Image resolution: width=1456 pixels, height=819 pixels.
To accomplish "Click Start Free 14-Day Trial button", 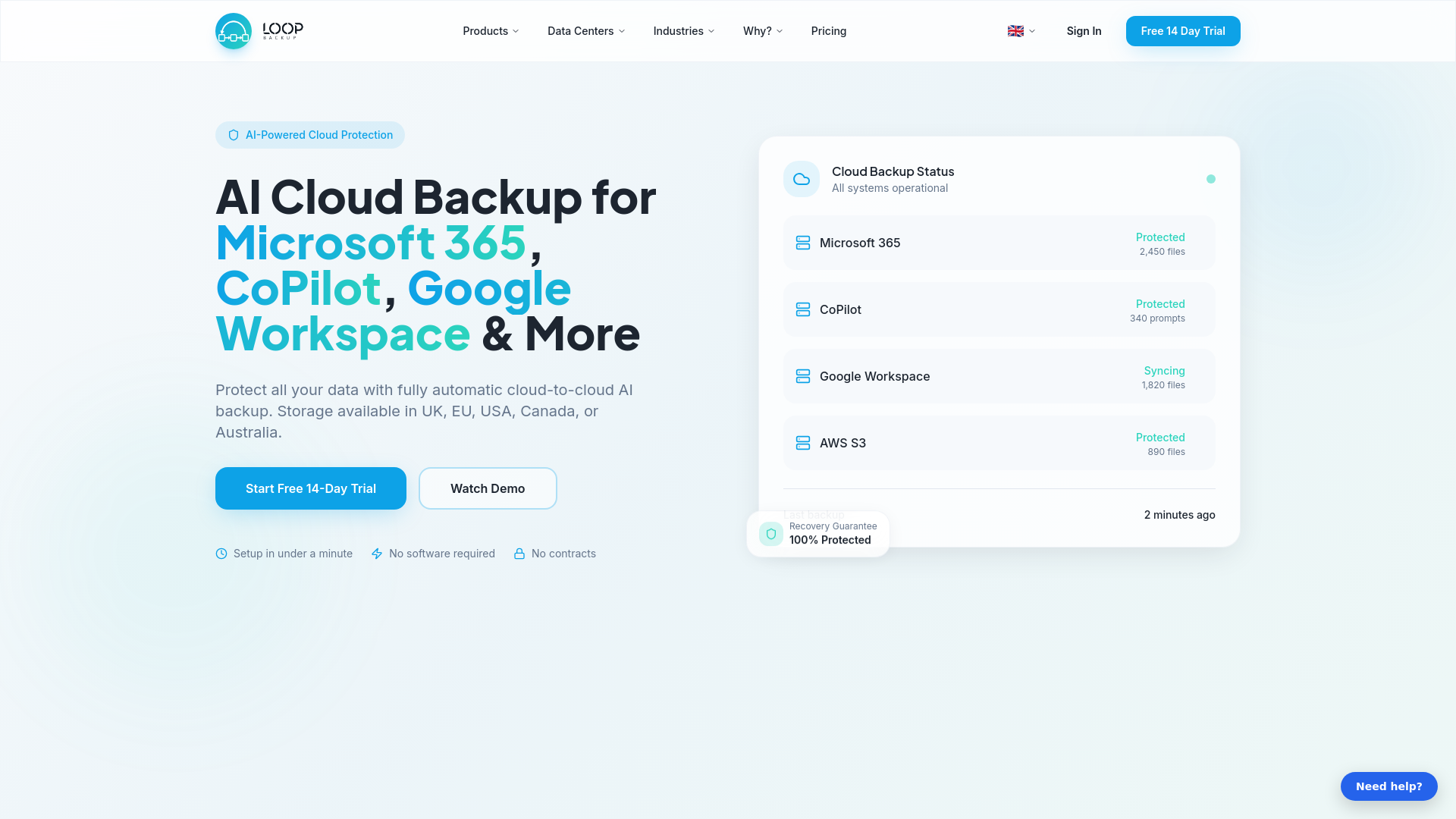I will [311, 488].
